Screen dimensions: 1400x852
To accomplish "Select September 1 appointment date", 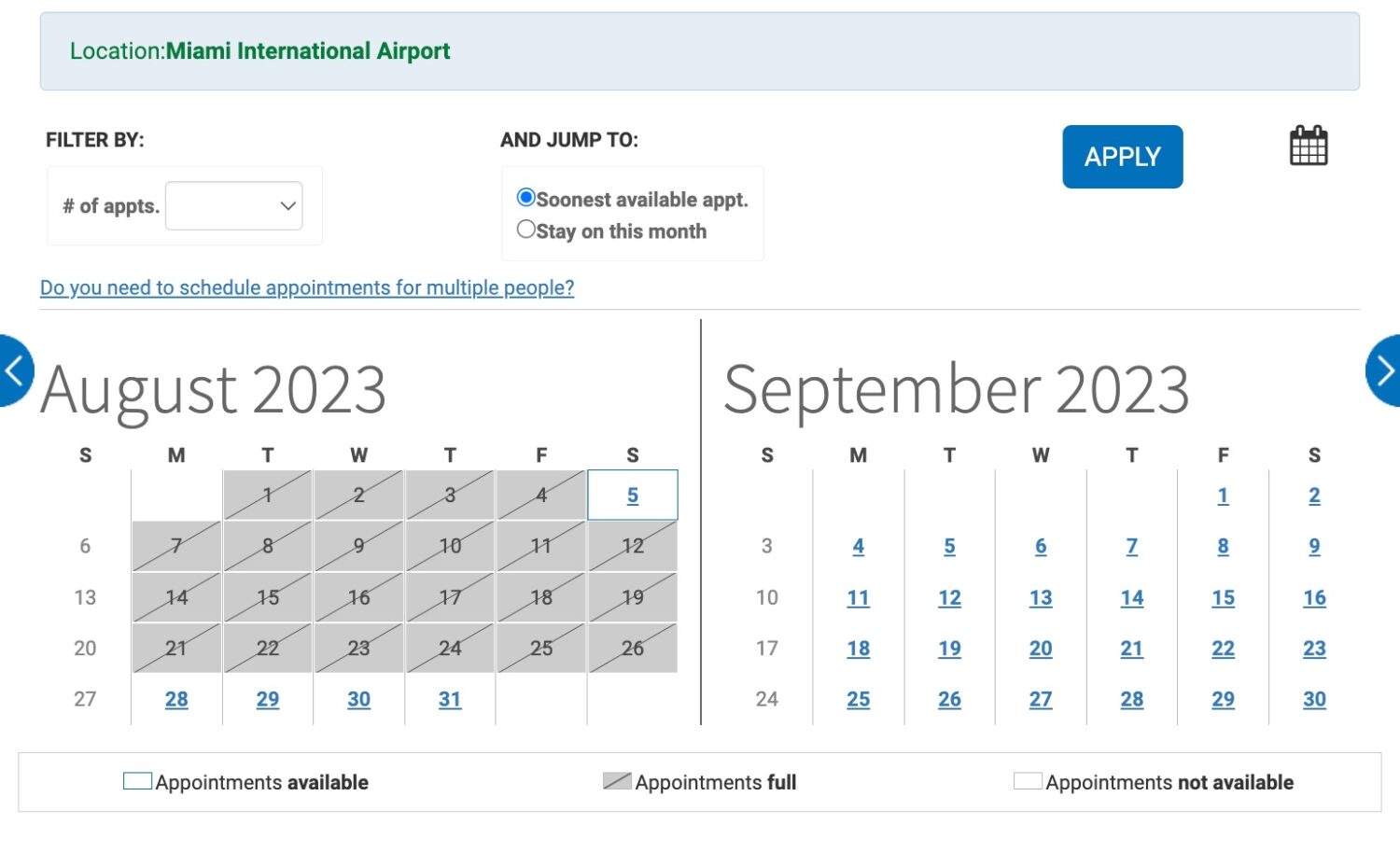I will [x=1223, y=496].
